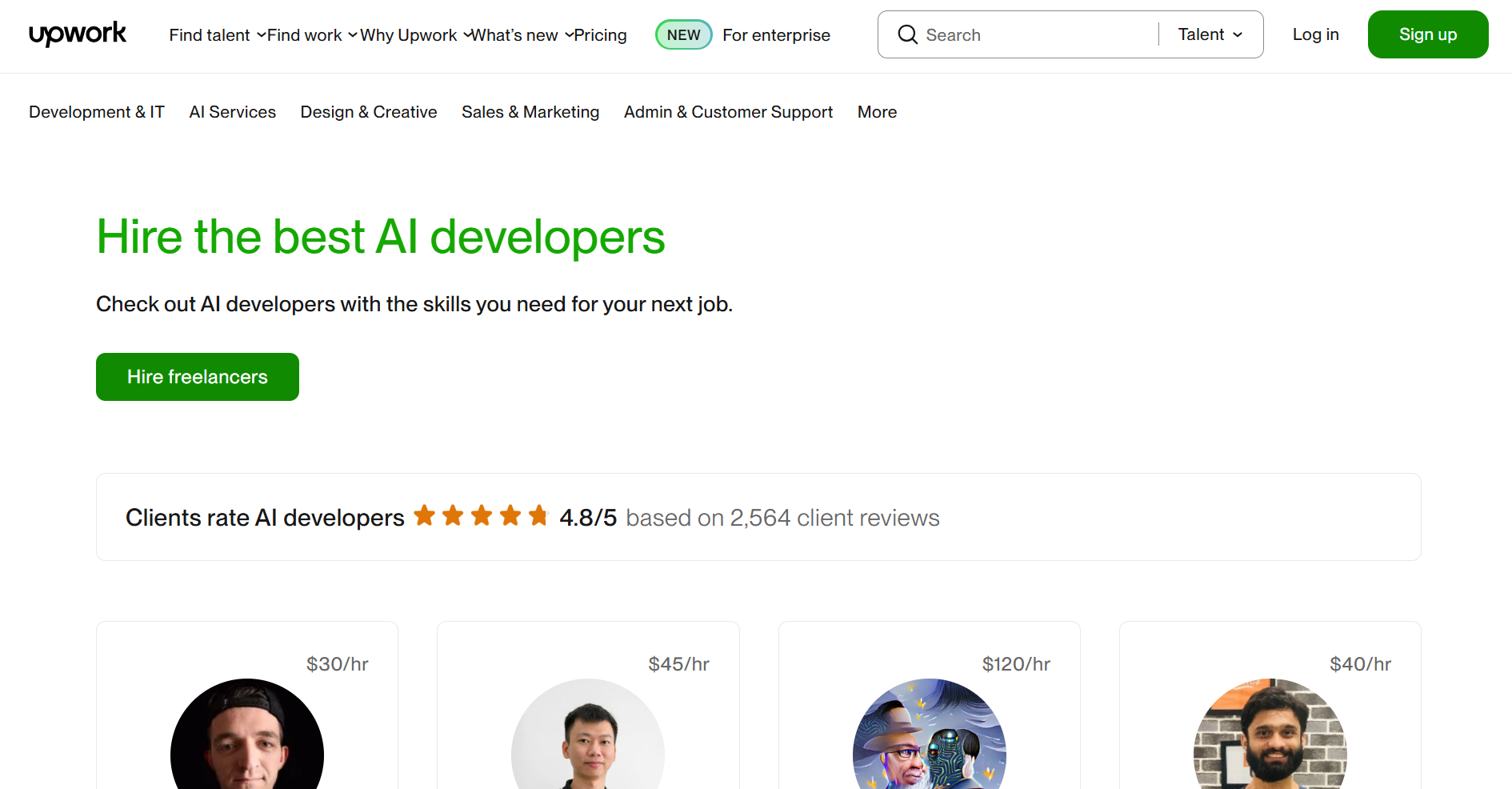Click the Upwork logo
Screen dimensions: 1512x789
[78, 34]
